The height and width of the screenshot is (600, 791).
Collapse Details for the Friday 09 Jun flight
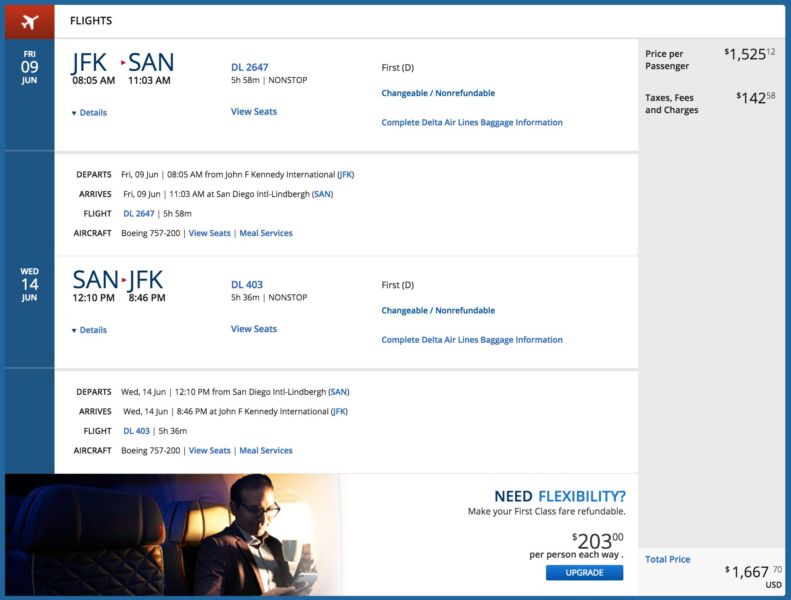tap(89, 113)
